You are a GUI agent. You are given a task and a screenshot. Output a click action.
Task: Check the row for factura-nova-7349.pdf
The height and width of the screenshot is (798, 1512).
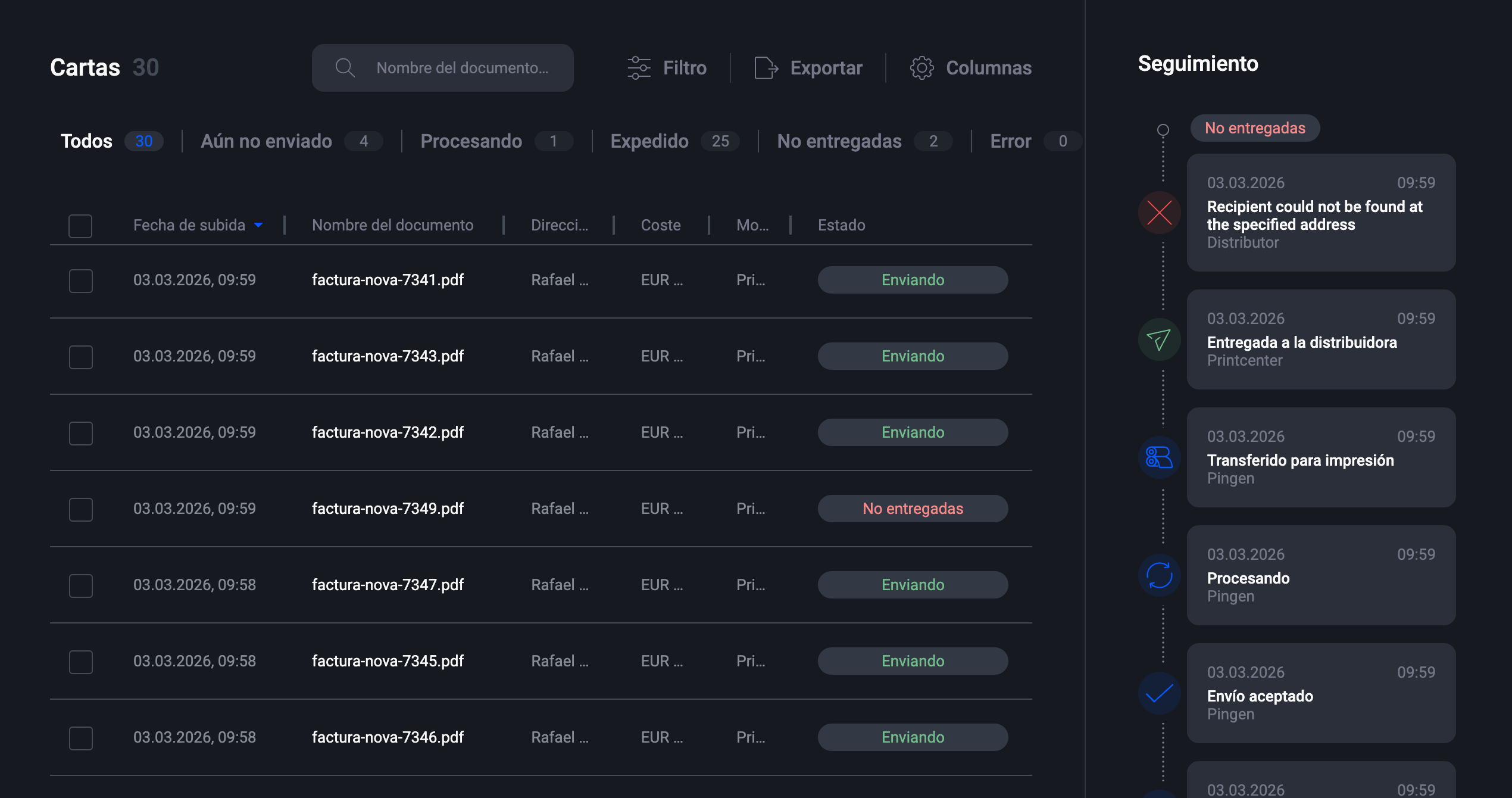pos(80,509)
